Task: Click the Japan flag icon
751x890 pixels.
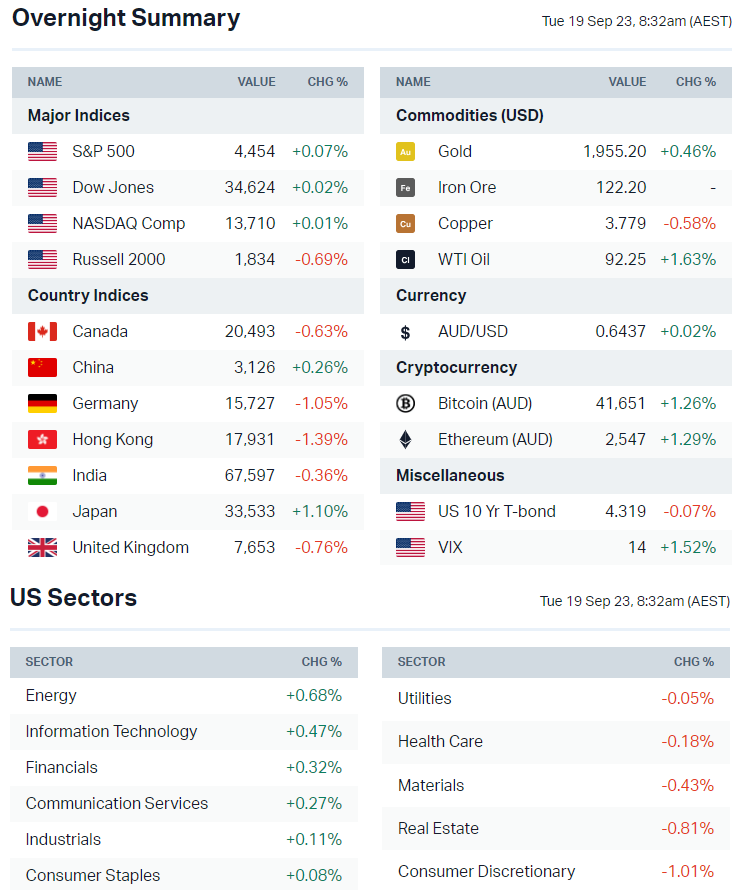Action: 42,512
